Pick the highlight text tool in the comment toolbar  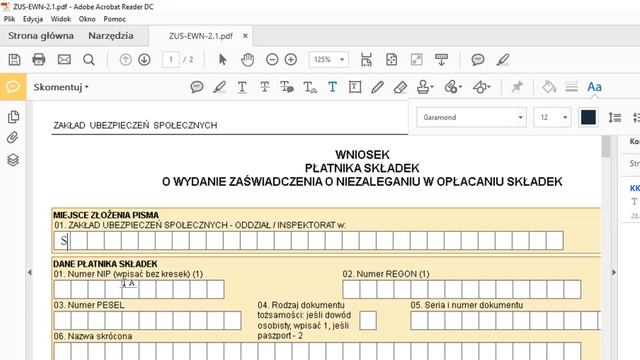(x=220, y=87)
